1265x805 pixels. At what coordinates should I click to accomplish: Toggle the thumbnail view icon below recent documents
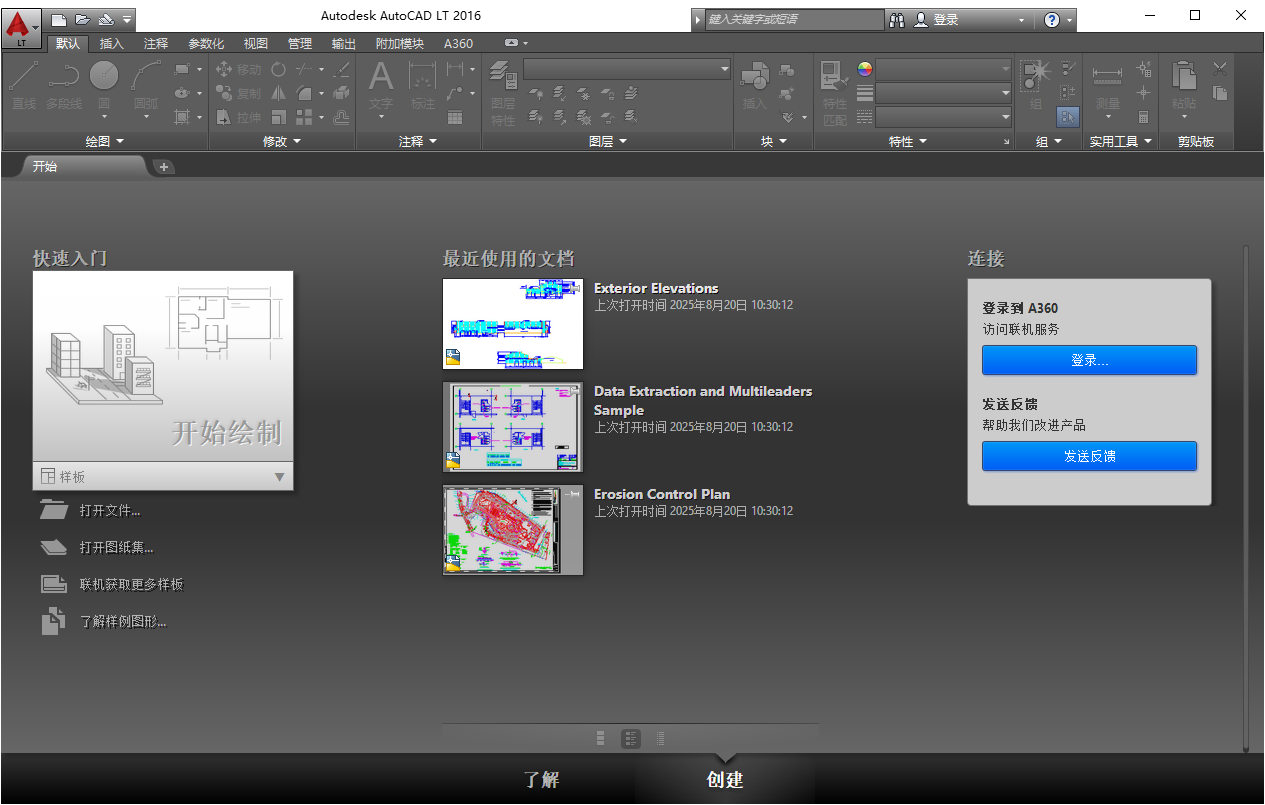pyautogui.click(x=631, y=738)
